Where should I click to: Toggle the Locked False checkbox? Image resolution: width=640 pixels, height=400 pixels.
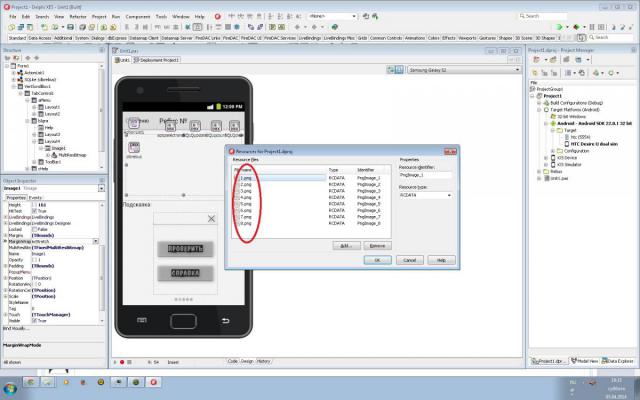(35, 229)
